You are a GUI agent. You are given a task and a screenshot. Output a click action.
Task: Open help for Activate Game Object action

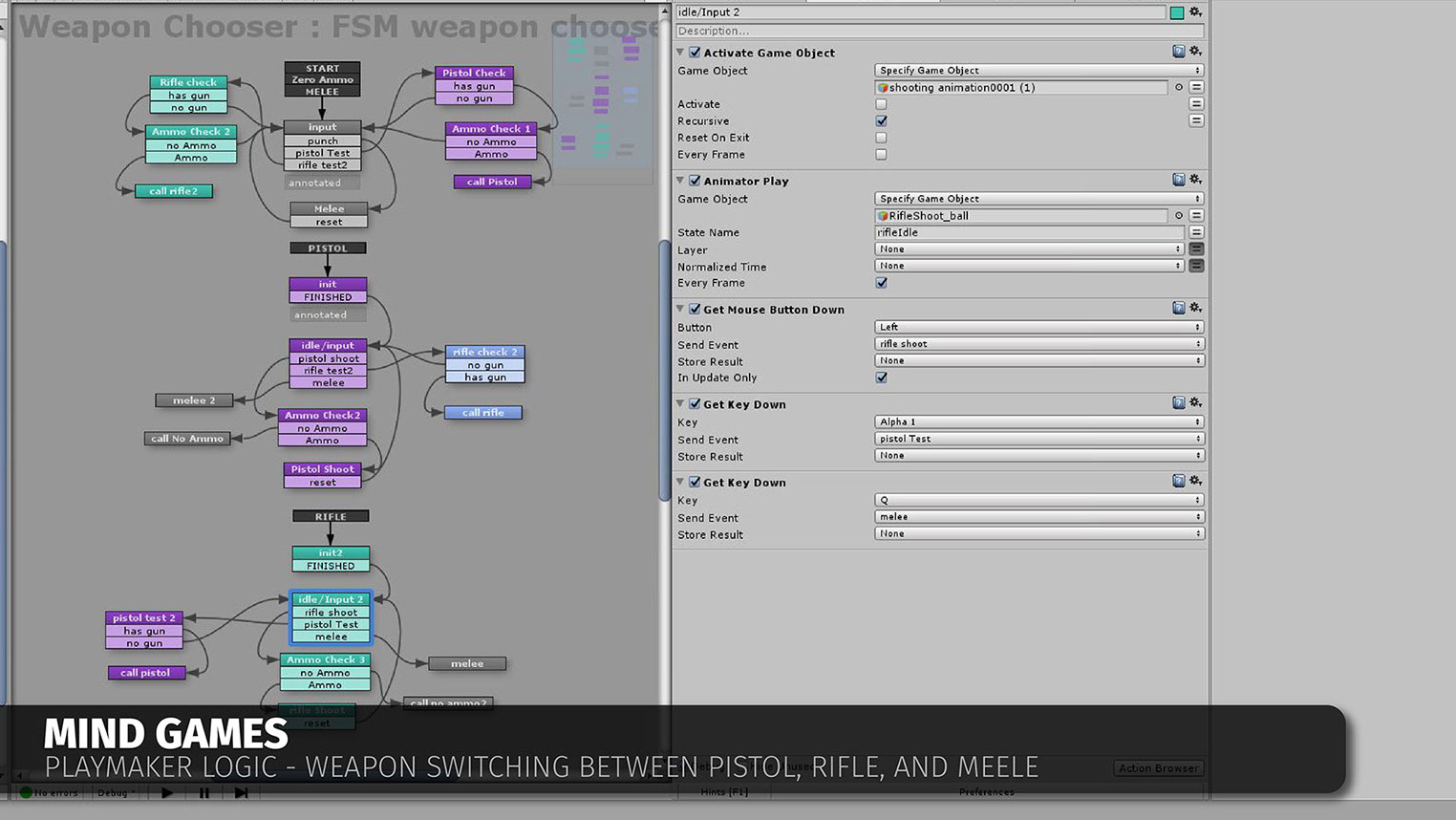(1178, 52)
